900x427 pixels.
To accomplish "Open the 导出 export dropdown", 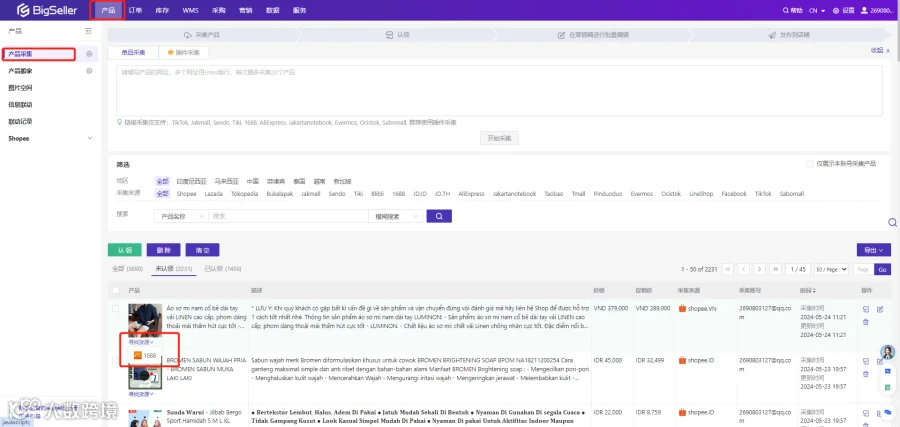I will point(874,250).
